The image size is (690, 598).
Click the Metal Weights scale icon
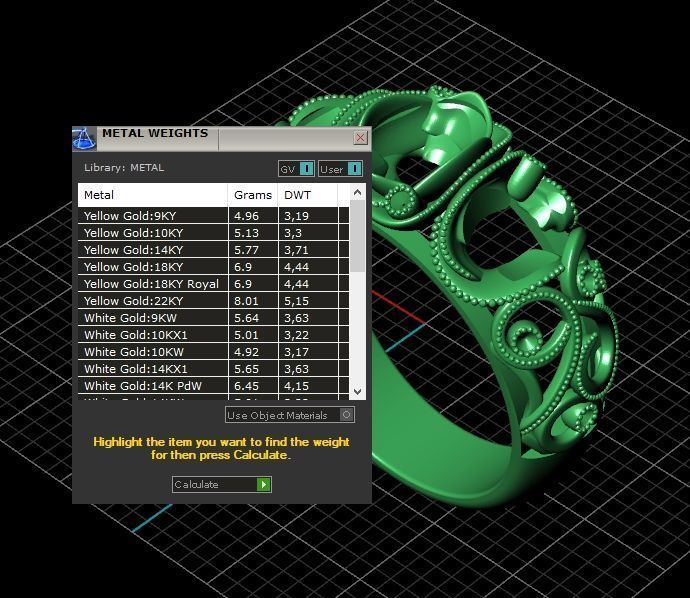click(x=84, y=139)
